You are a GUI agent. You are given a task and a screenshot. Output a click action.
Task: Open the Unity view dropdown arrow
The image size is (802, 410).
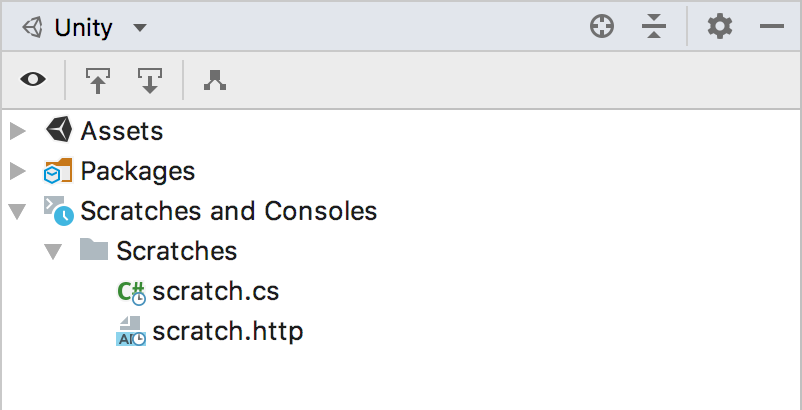coord(140,28)
